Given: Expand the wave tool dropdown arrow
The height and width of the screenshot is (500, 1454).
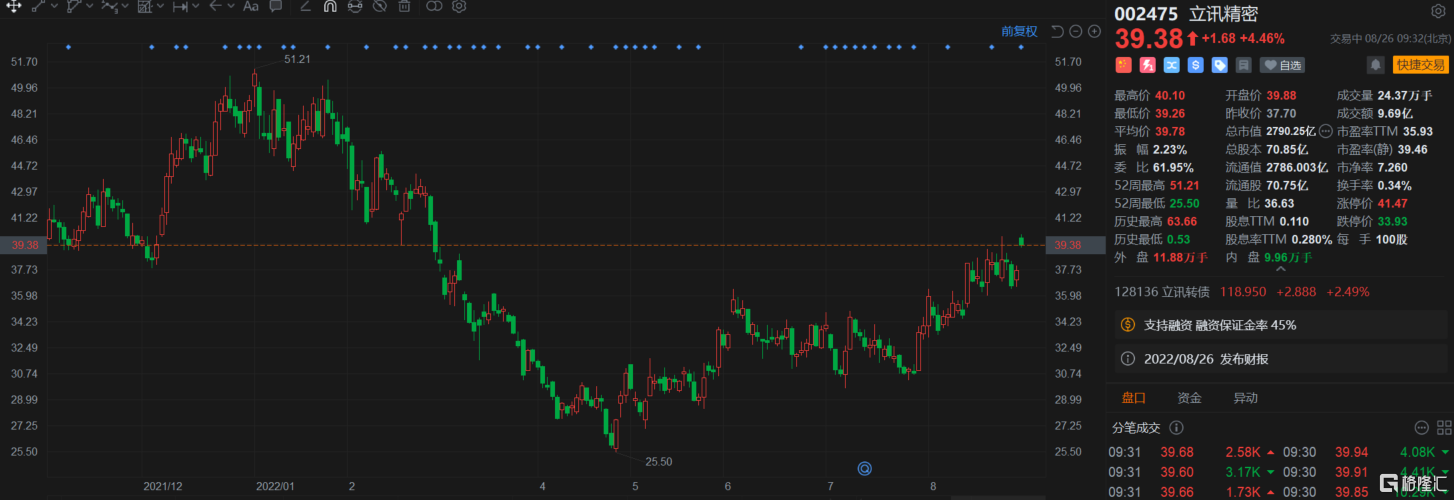Looking at the screenshot, I should coord(125,6).
